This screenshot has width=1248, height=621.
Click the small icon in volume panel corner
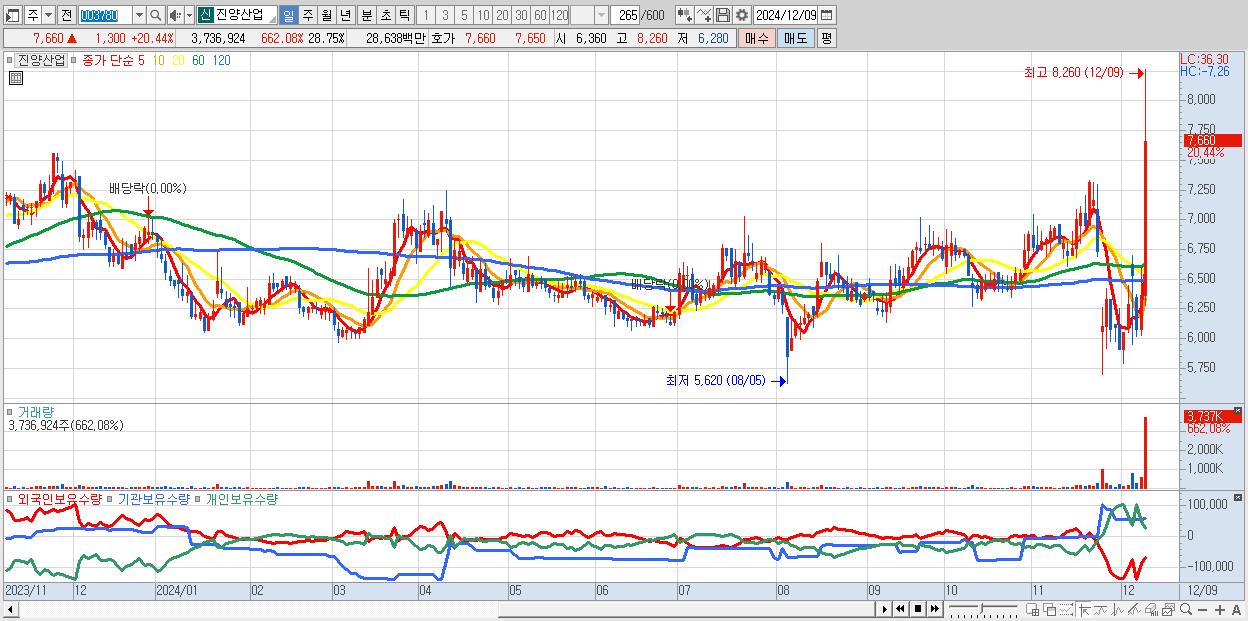pyautogui.click(x=1238, y=410)
